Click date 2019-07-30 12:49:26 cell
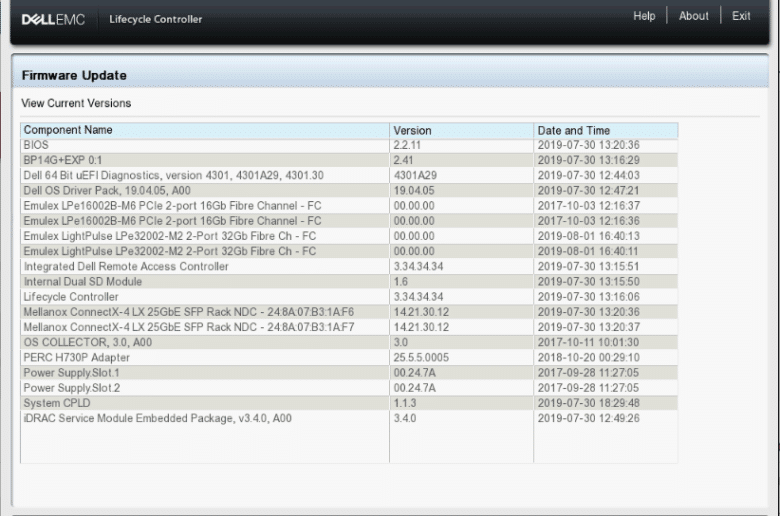The image size is (780, 516). (x=606, y=418)
